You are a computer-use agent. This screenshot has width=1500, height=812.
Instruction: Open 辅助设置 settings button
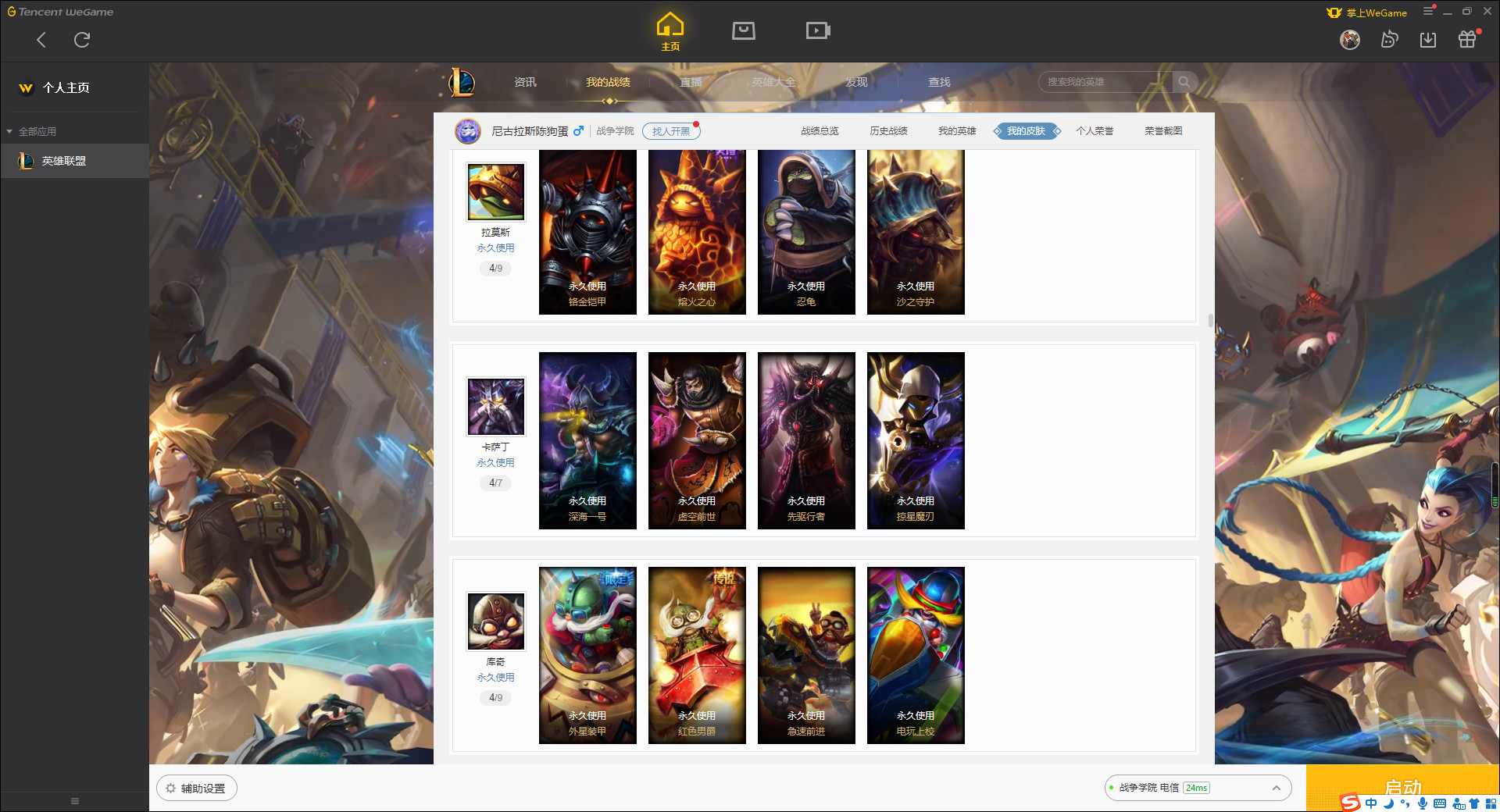point(197,789)
